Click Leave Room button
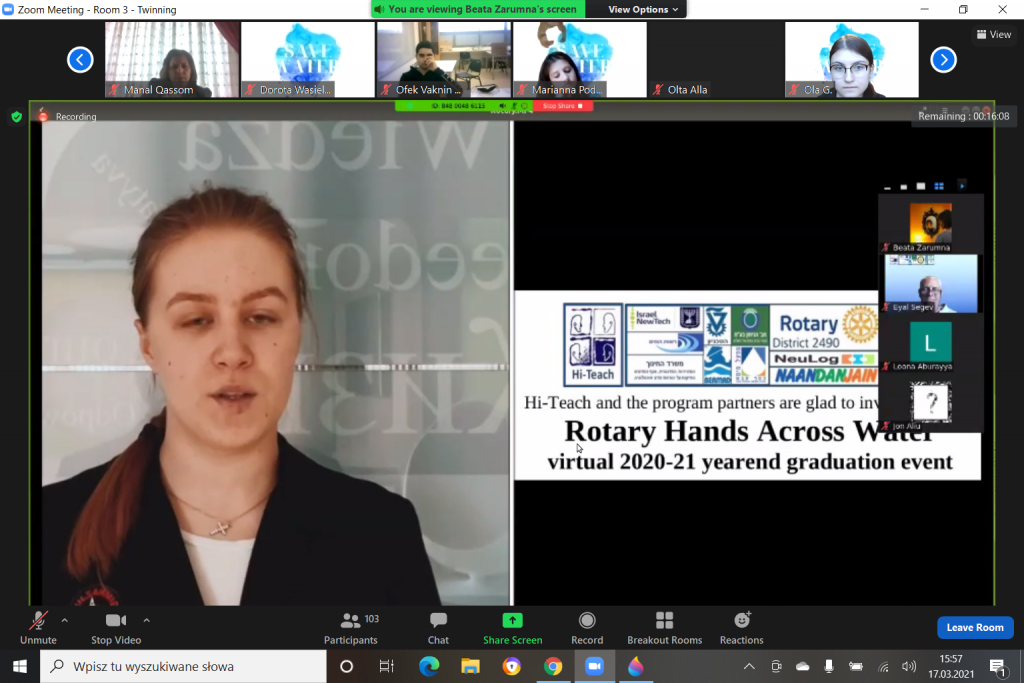The height and width of the screenshot is (683, 1024). (x=974, y=627)
